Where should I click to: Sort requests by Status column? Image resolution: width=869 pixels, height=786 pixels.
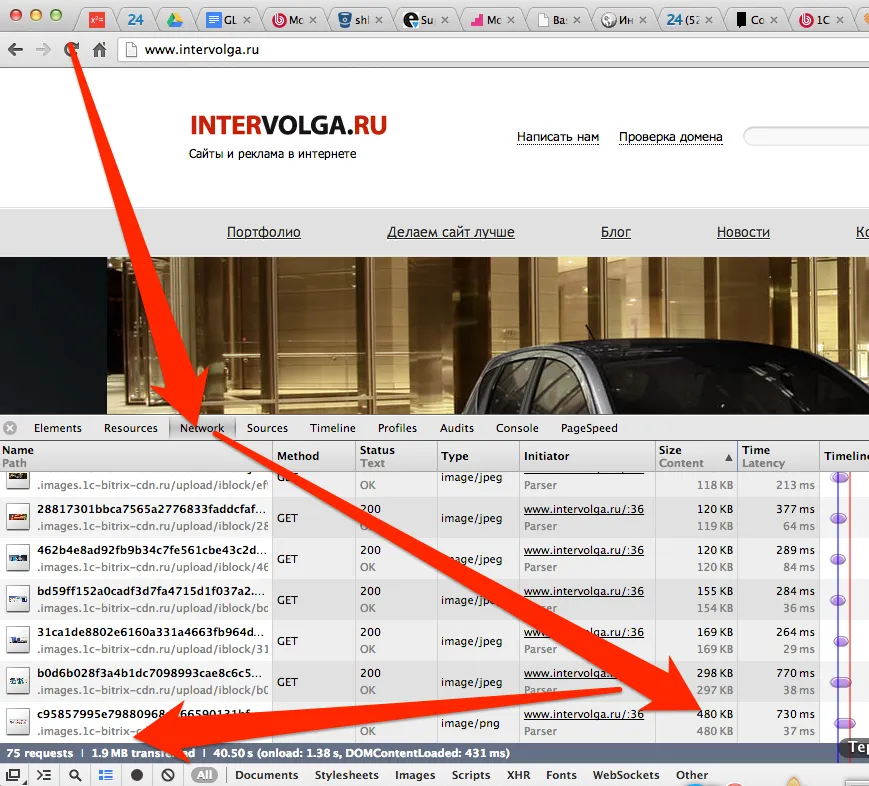pos(396,456)
